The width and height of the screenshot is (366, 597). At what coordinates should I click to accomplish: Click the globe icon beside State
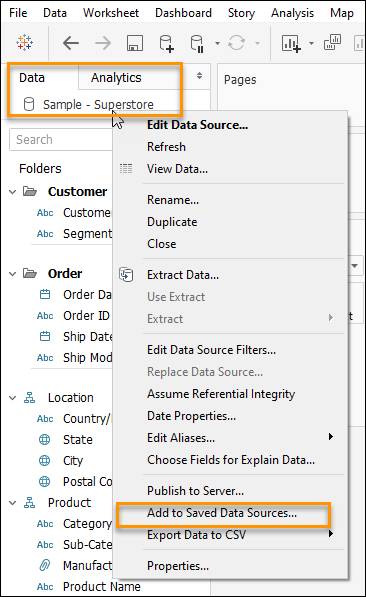pyautogui.click(x=45, y=439)
